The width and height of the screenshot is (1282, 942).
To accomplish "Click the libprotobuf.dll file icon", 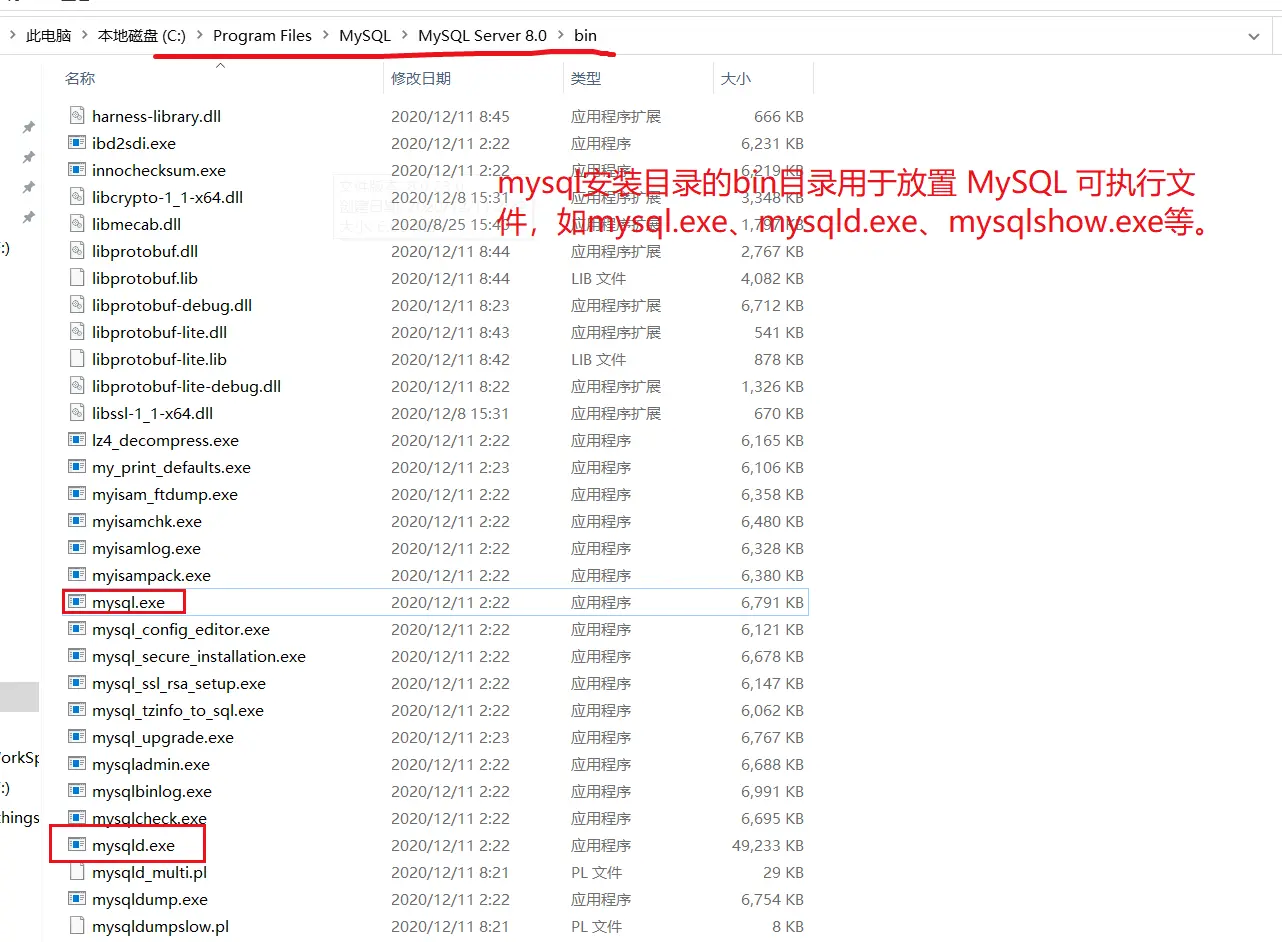I will [x=76, y=251].
